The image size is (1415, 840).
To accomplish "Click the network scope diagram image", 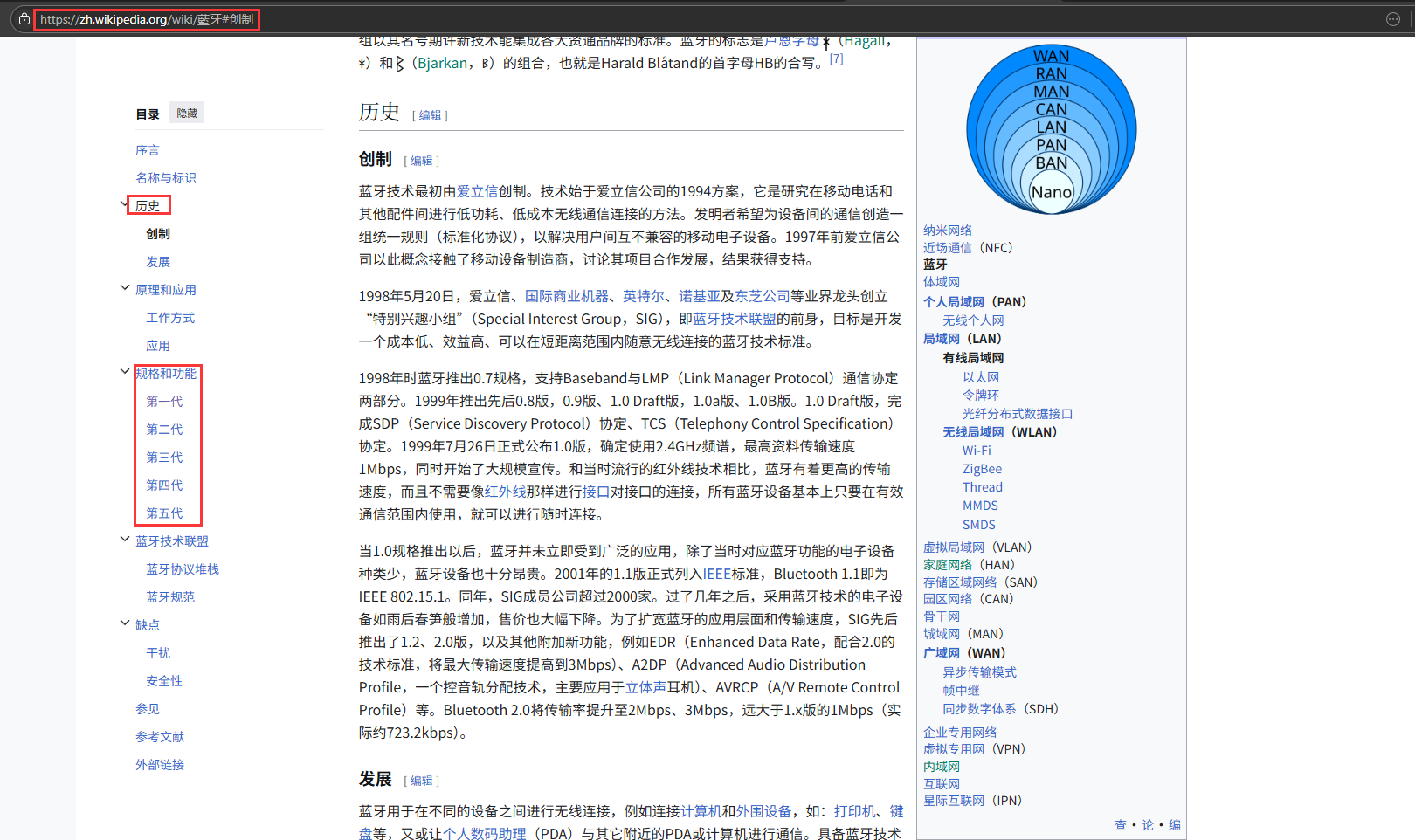I will pos(1052,129).
